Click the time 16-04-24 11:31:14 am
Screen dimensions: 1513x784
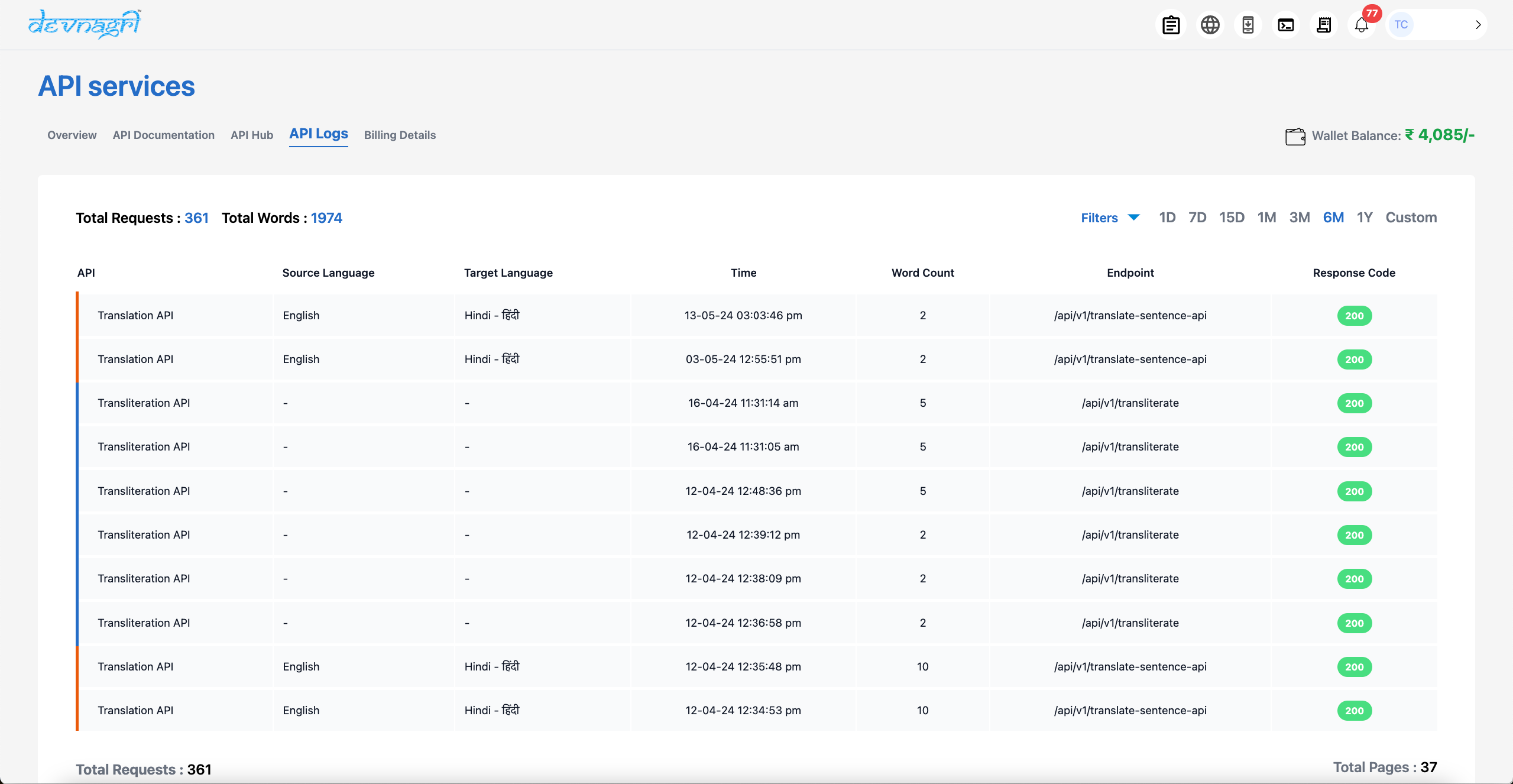743,403
